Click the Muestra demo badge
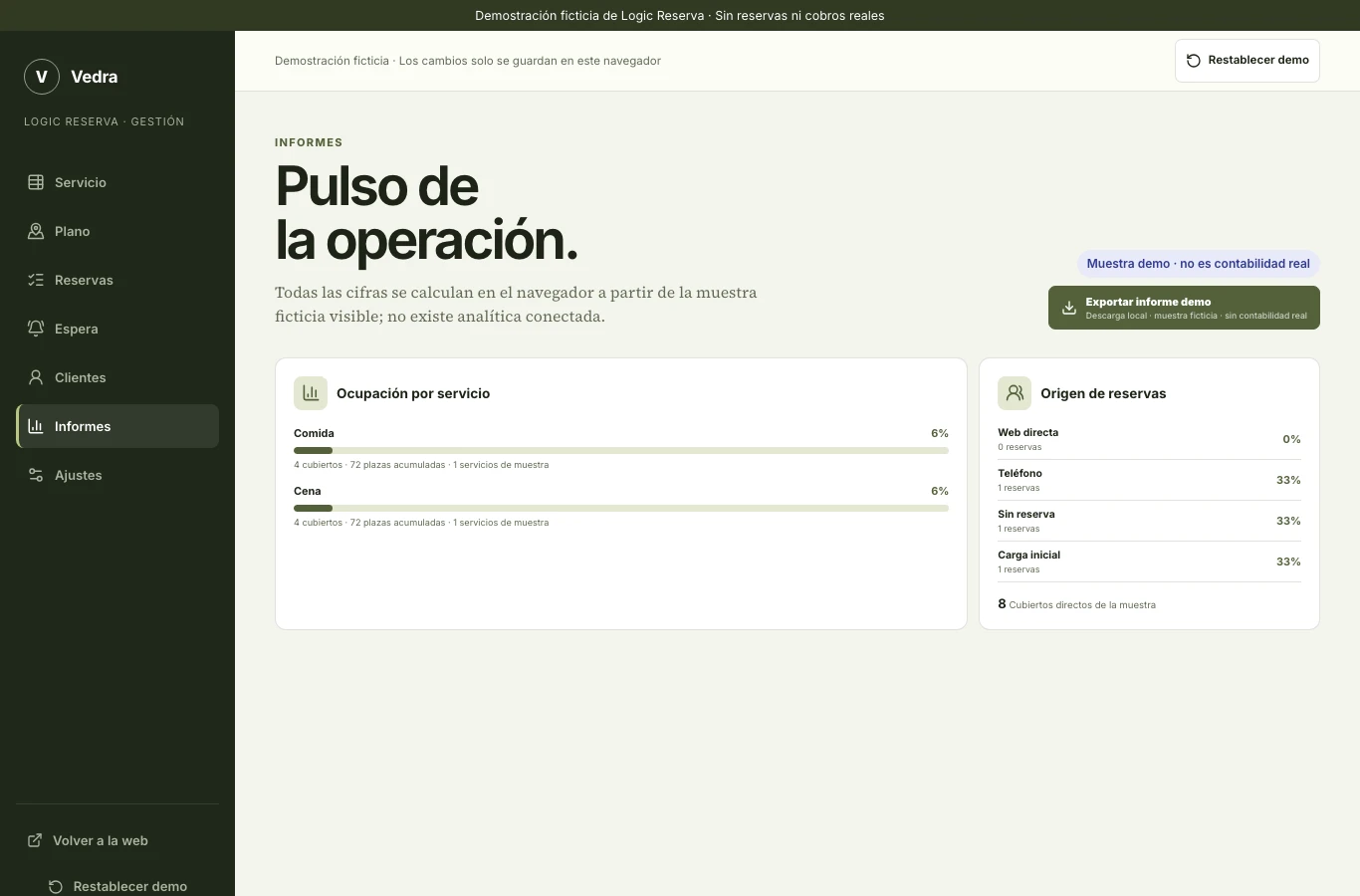The height and width of the screenshot is (896, 1360). [x=1198, y=264]
